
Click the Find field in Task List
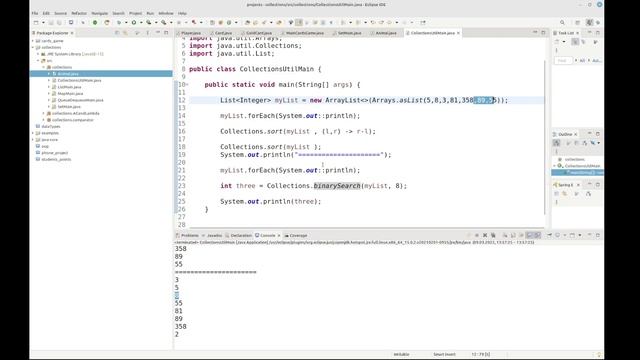pyautogui.click(x=563, y=60)
